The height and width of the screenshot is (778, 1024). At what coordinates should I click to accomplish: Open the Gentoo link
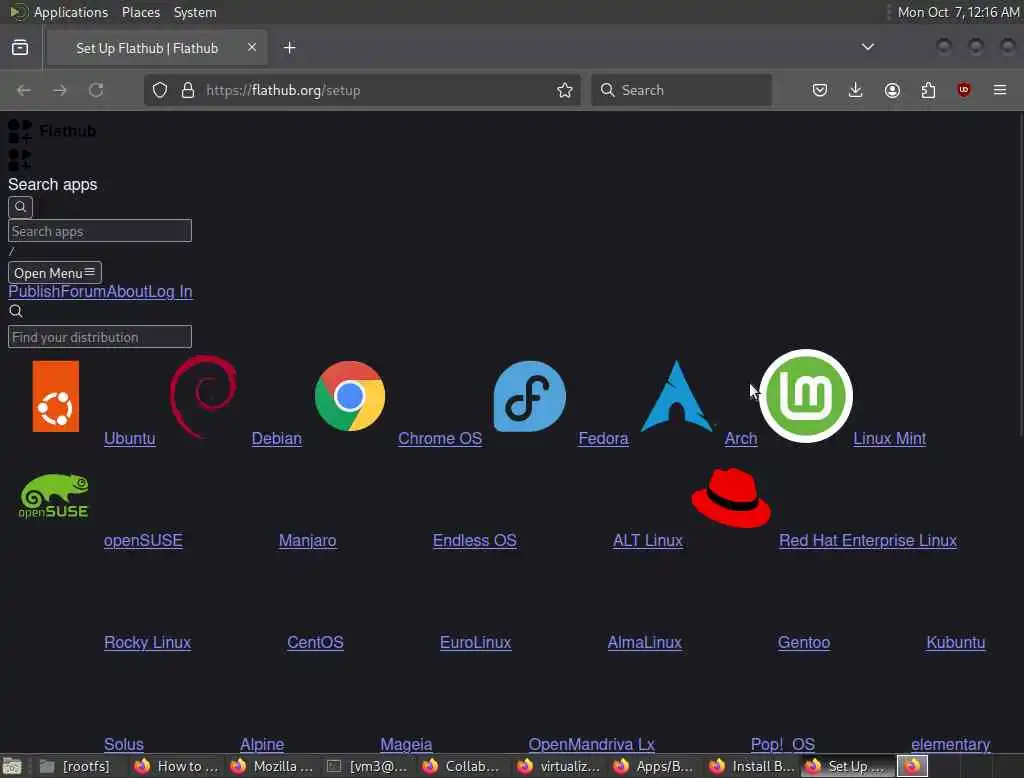pyautogui.click(x=804, y=642)
